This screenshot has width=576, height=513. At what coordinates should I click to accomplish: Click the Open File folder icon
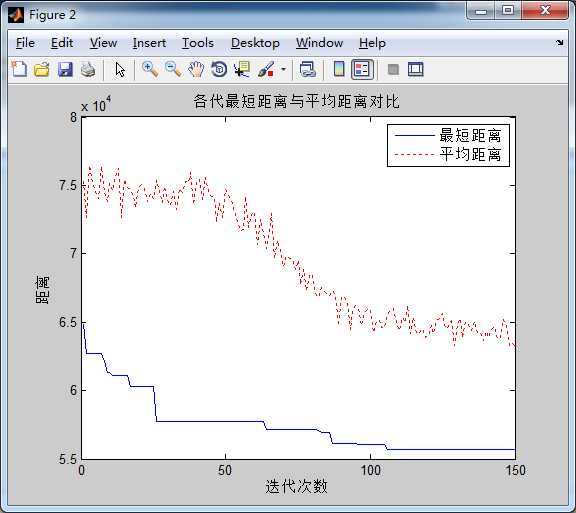tap(42, 69)
